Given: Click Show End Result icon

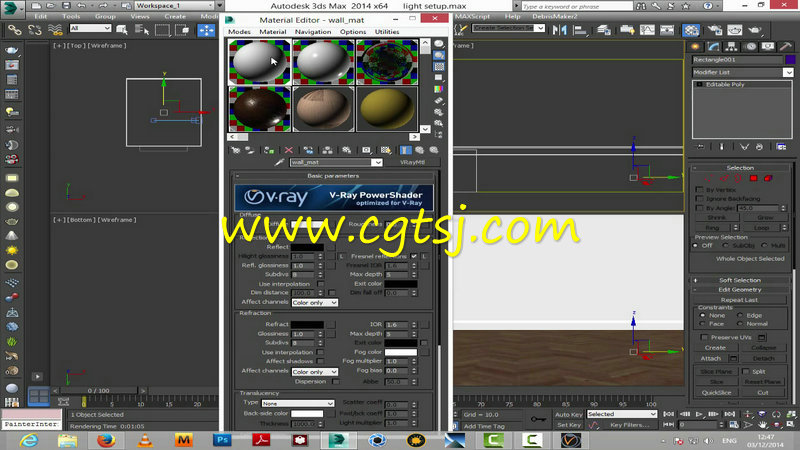Looking at the screenshot, I should (x=405, y=150).
